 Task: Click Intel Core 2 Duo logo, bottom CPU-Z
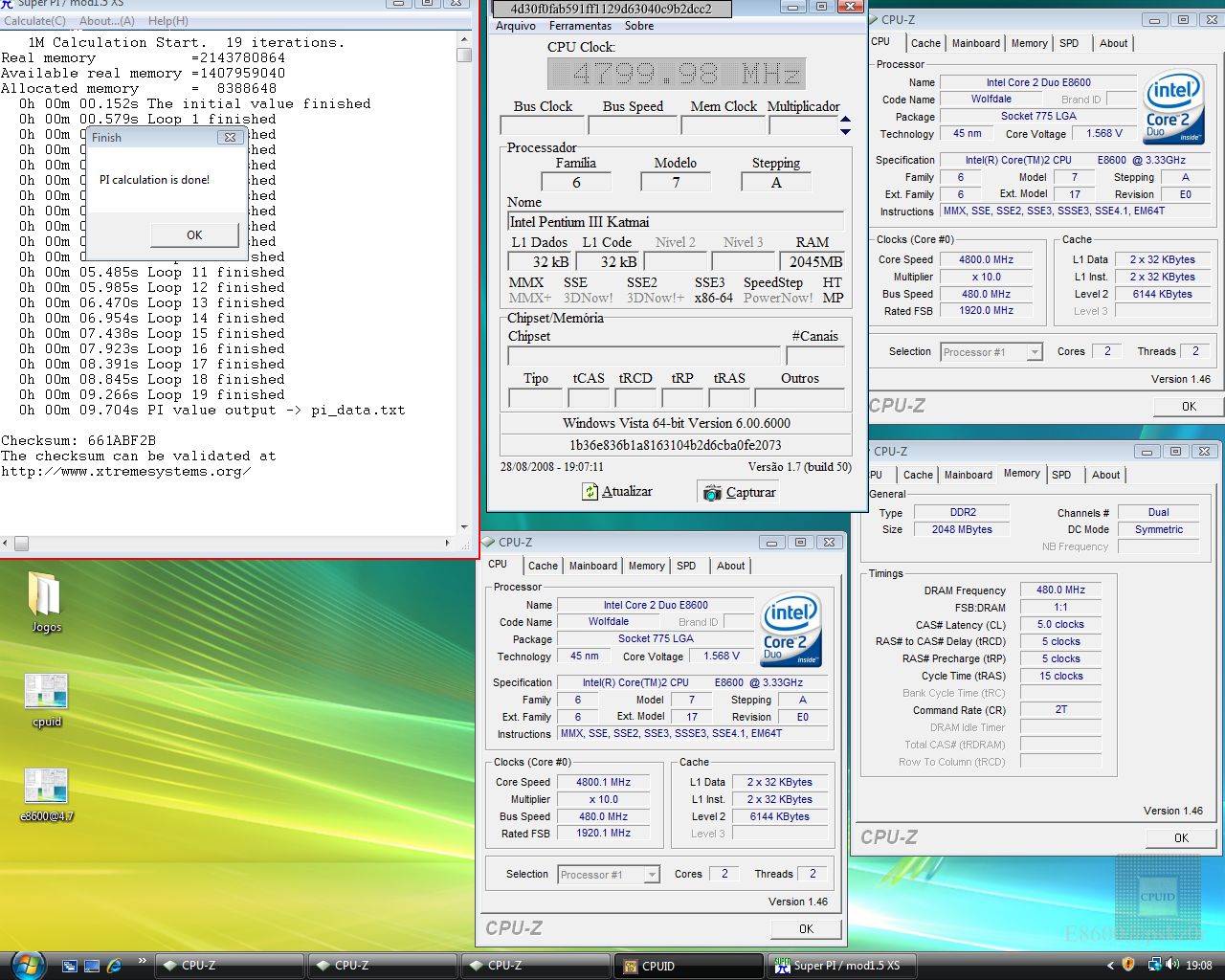coord(791,630)
